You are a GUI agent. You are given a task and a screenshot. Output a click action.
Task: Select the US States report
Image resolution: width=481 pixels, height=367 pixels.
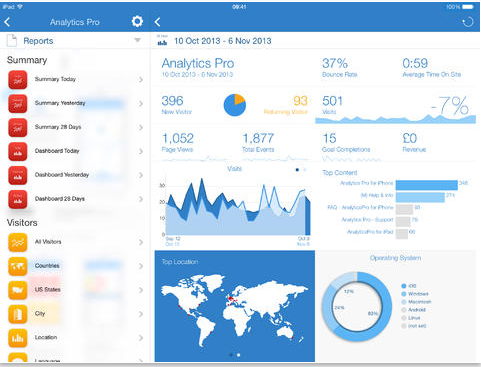[75, 290]
